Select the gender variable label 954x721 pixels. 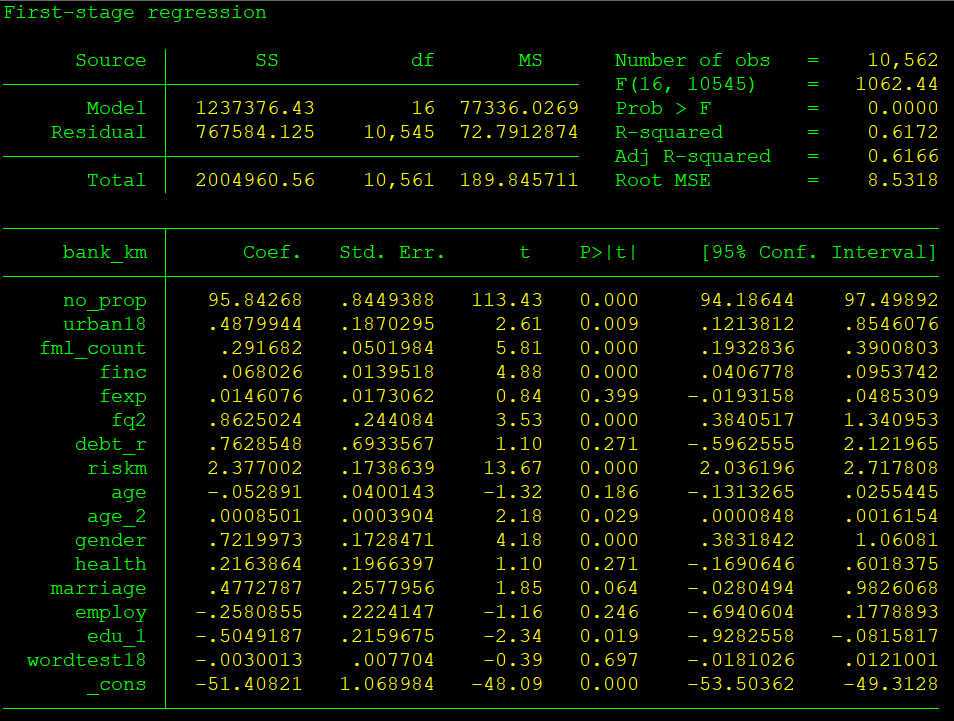click(x=111, y=541)
